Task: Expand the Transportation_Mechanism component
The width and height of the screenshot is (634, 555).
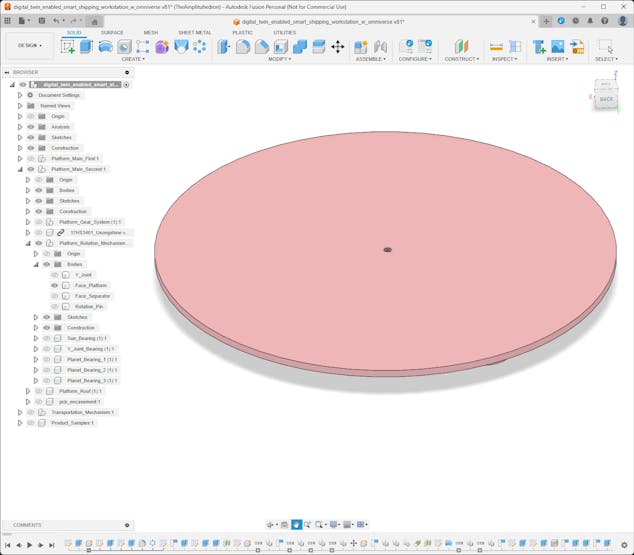Action: pyautogui.click(x=19, y=412)
